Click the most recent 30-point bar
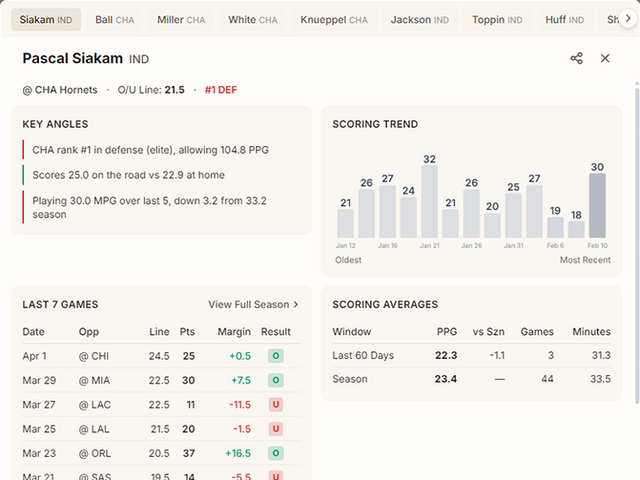 (597, 205)
